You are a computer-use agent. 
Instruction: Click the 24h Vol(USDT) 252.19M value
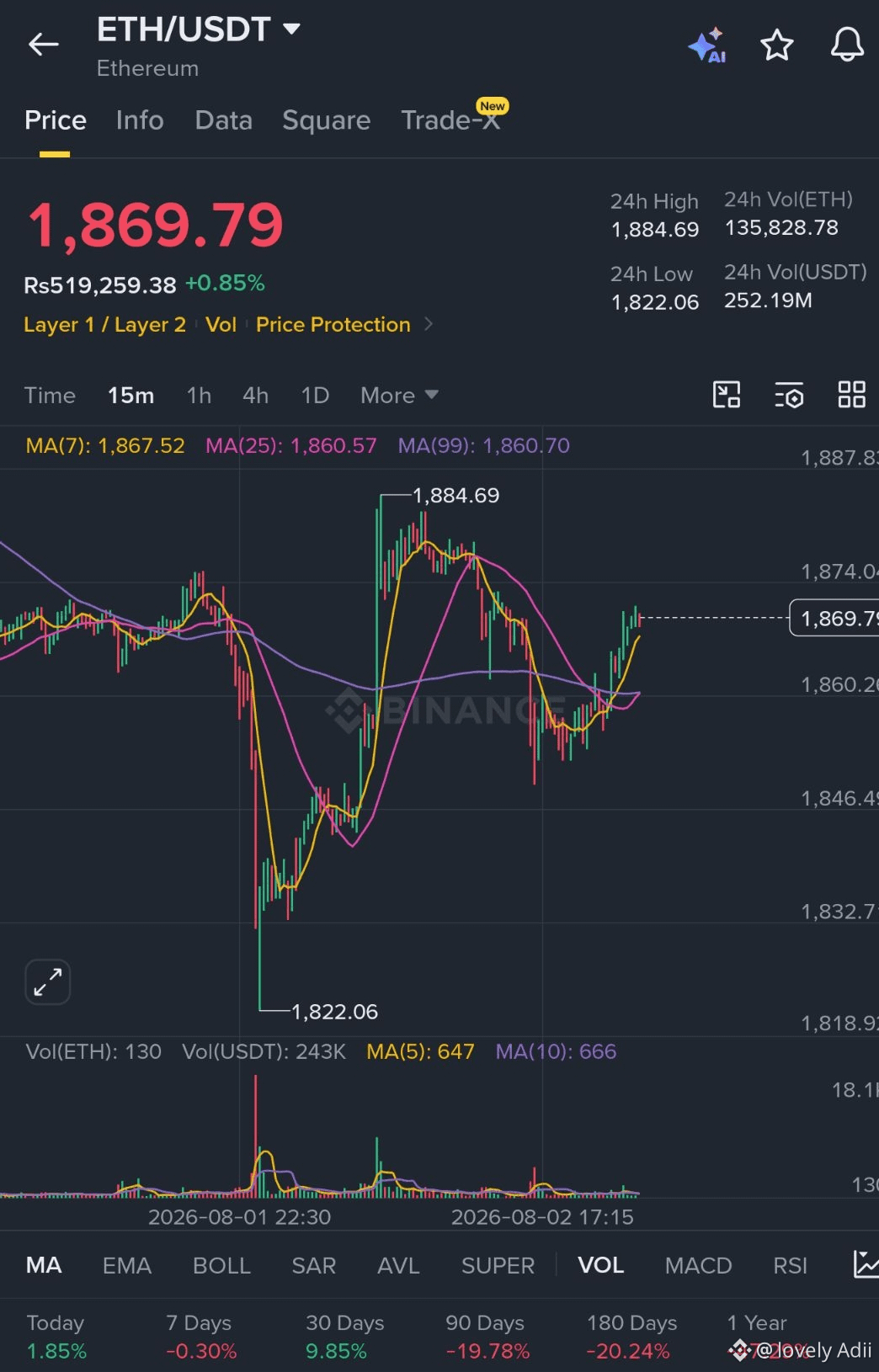(x=768, y=300)
